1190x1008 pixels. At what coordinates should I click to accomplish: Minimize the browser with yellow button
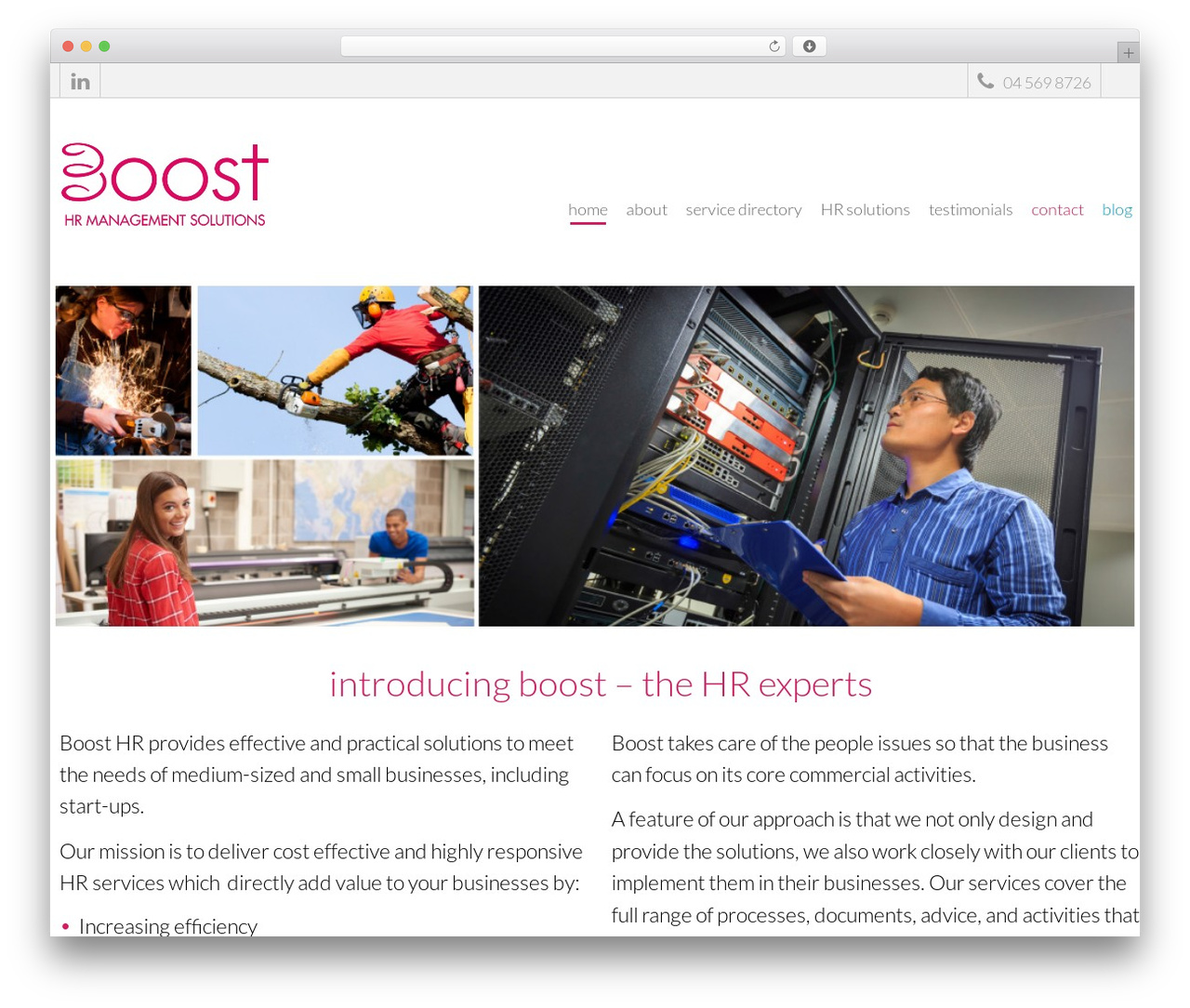click(86, 46)
